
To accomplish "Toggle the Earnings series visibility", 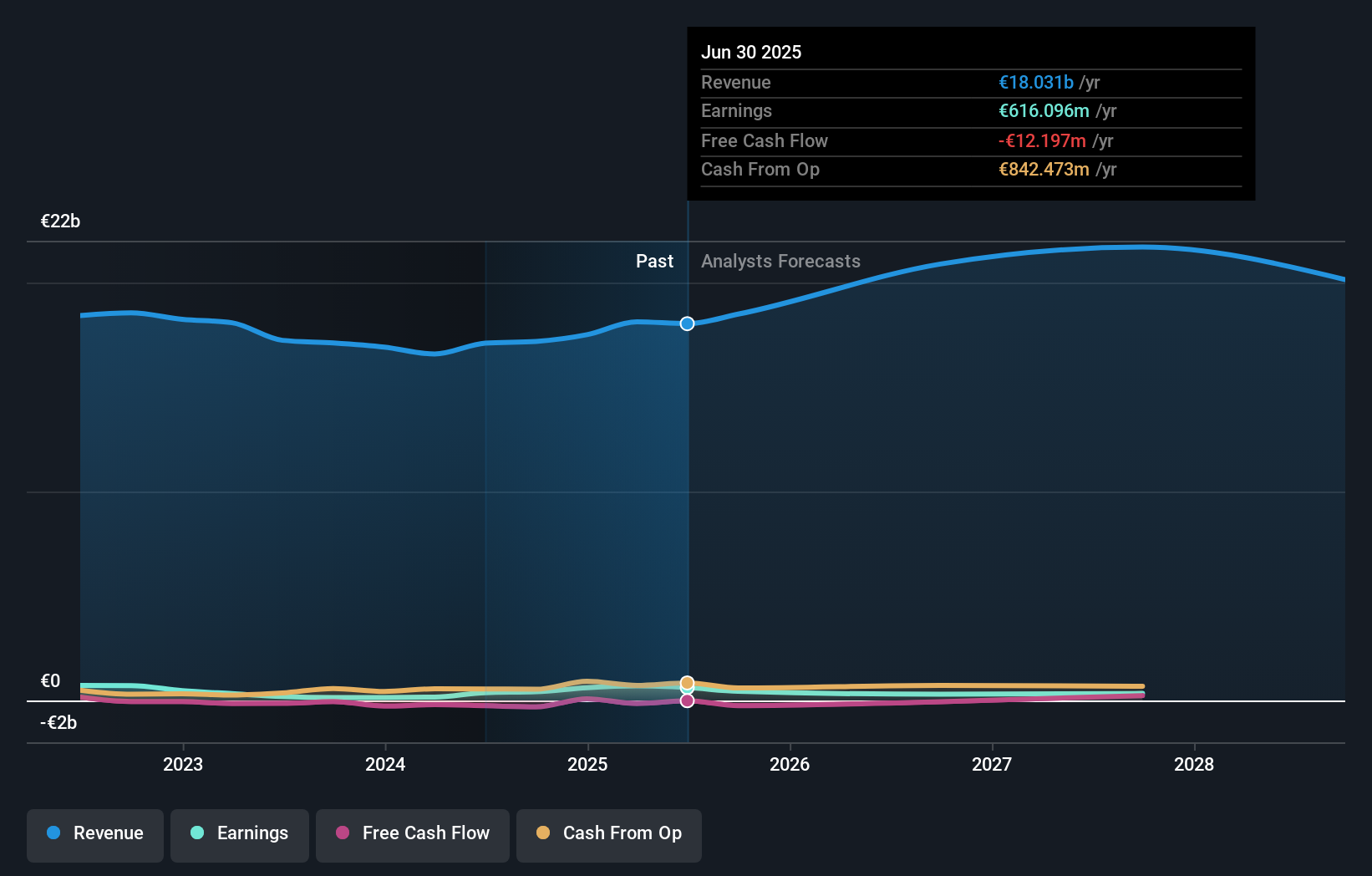I will 239,833.
